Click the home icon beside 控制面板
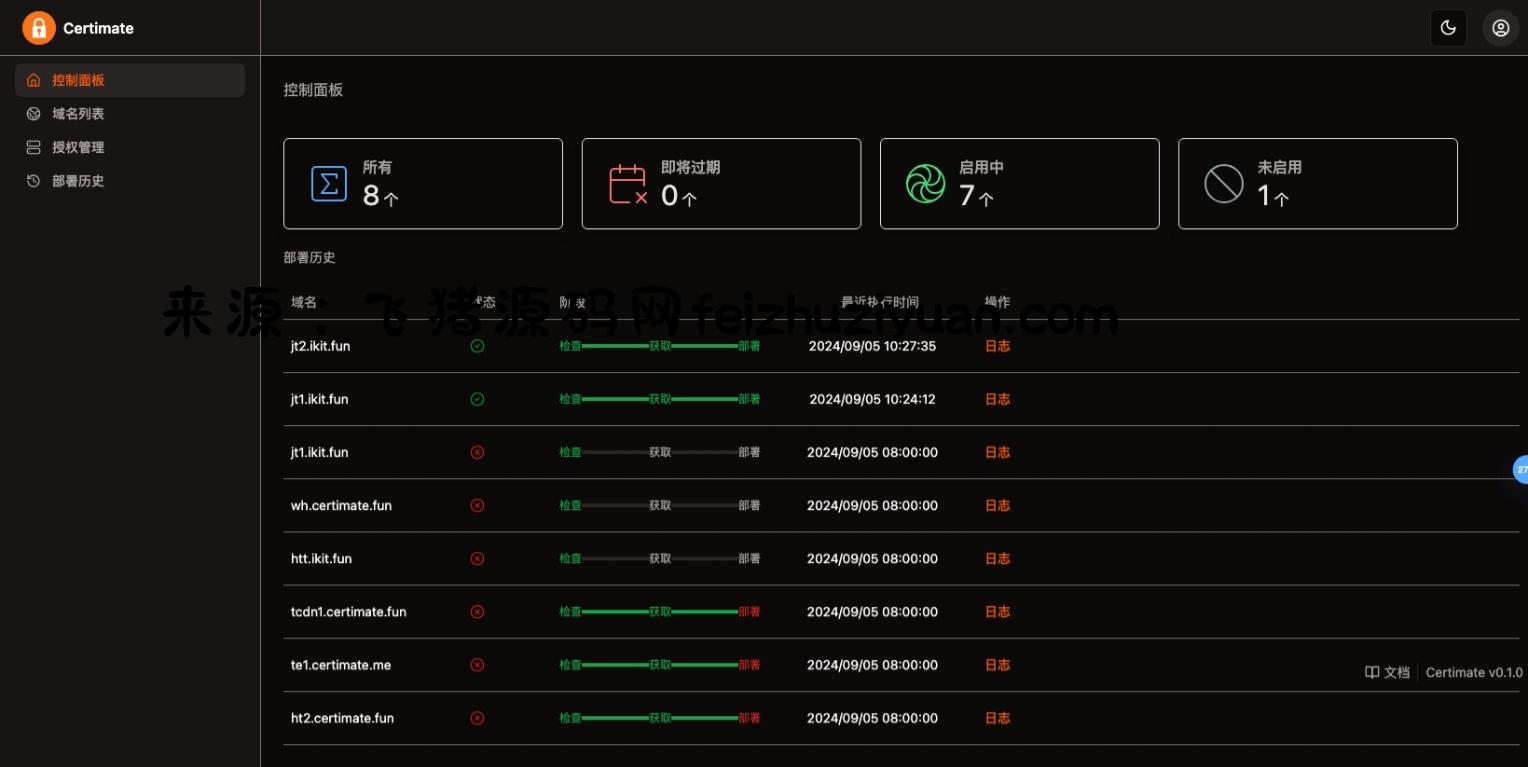The width and height of the screenshot is (1528, 767). click(x=34, y=80)
